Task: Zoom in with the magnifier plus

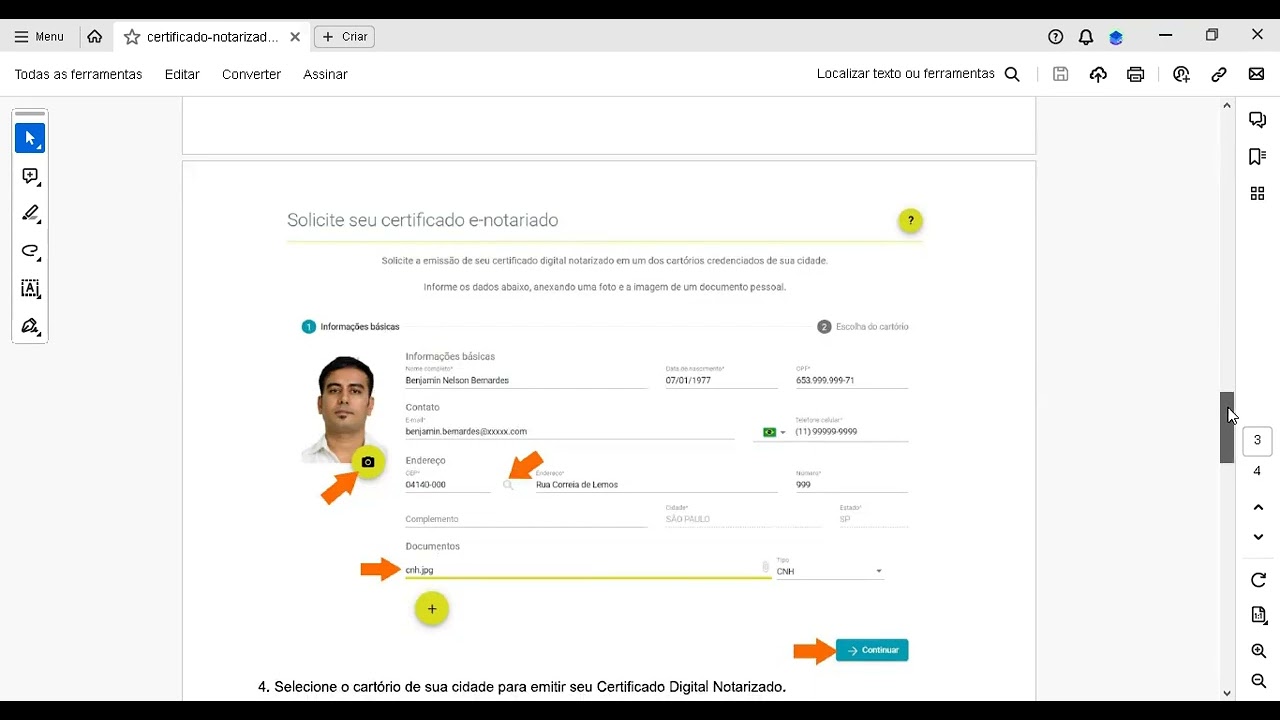Action: point(1258,651)
